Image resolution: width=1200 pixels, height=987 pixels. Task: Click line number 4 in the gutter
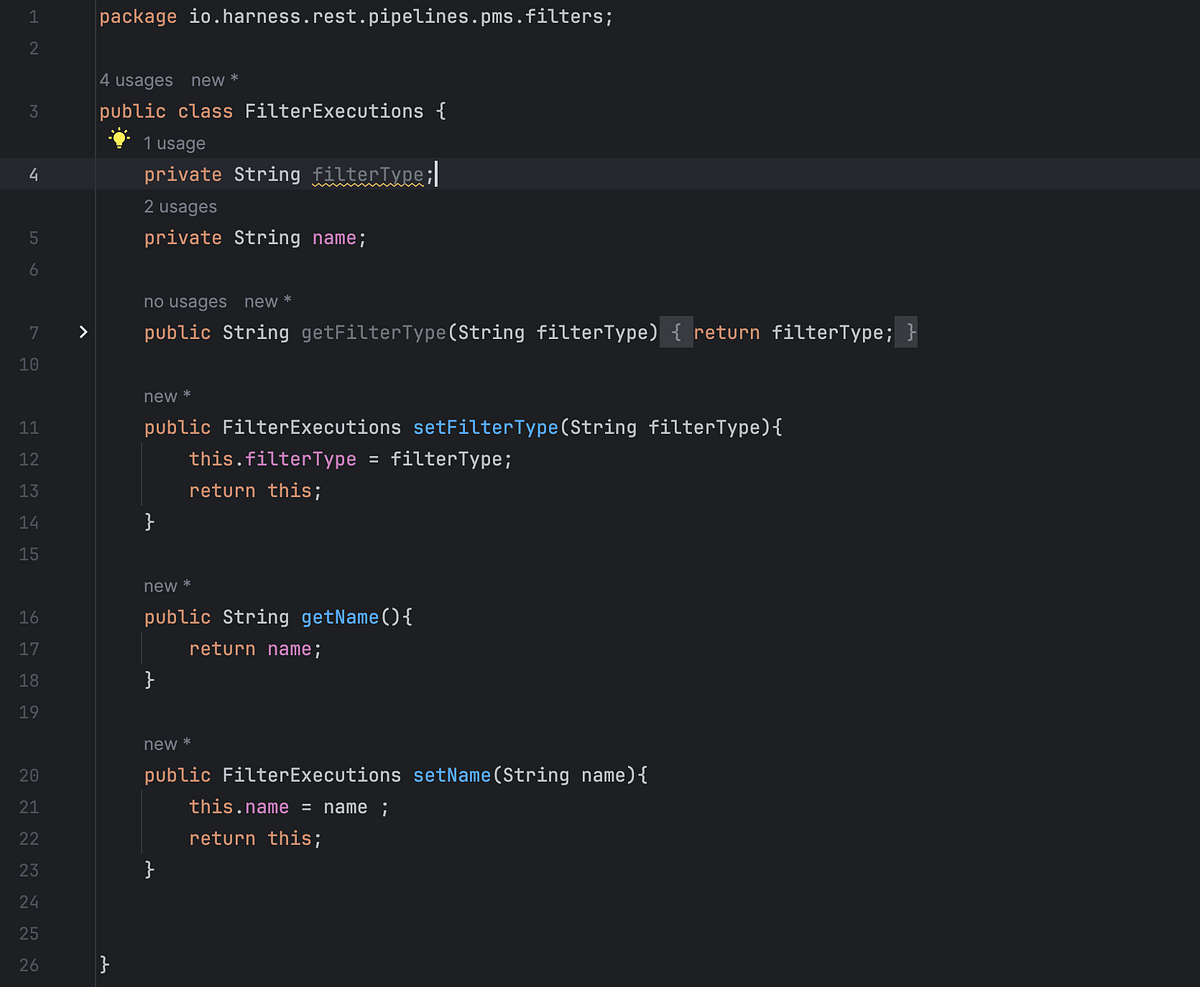[34, 175]
